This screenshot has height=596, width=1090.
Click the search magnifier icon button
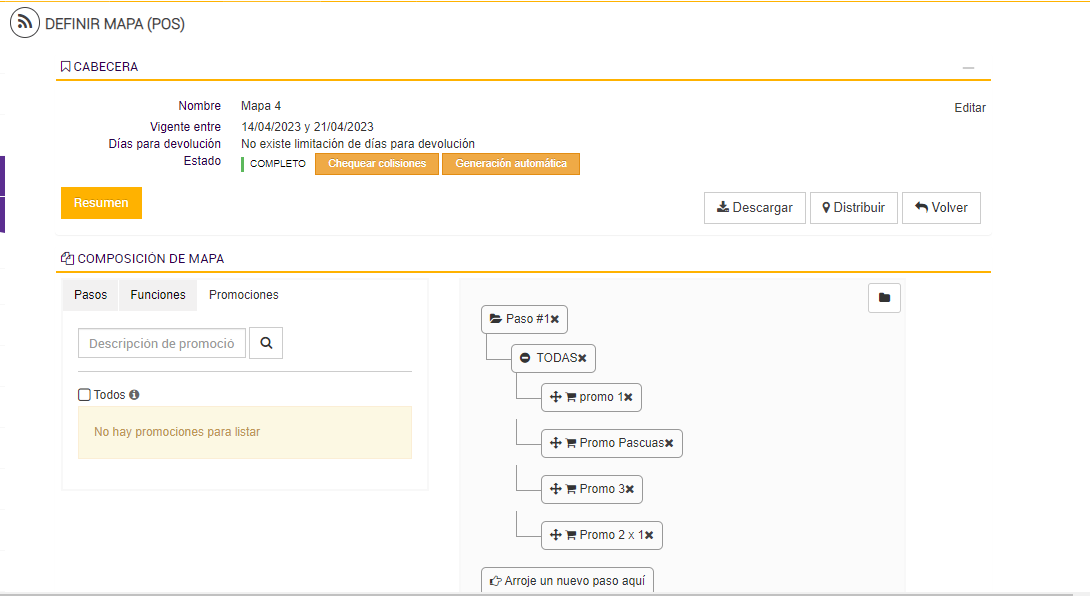point(266,343)
